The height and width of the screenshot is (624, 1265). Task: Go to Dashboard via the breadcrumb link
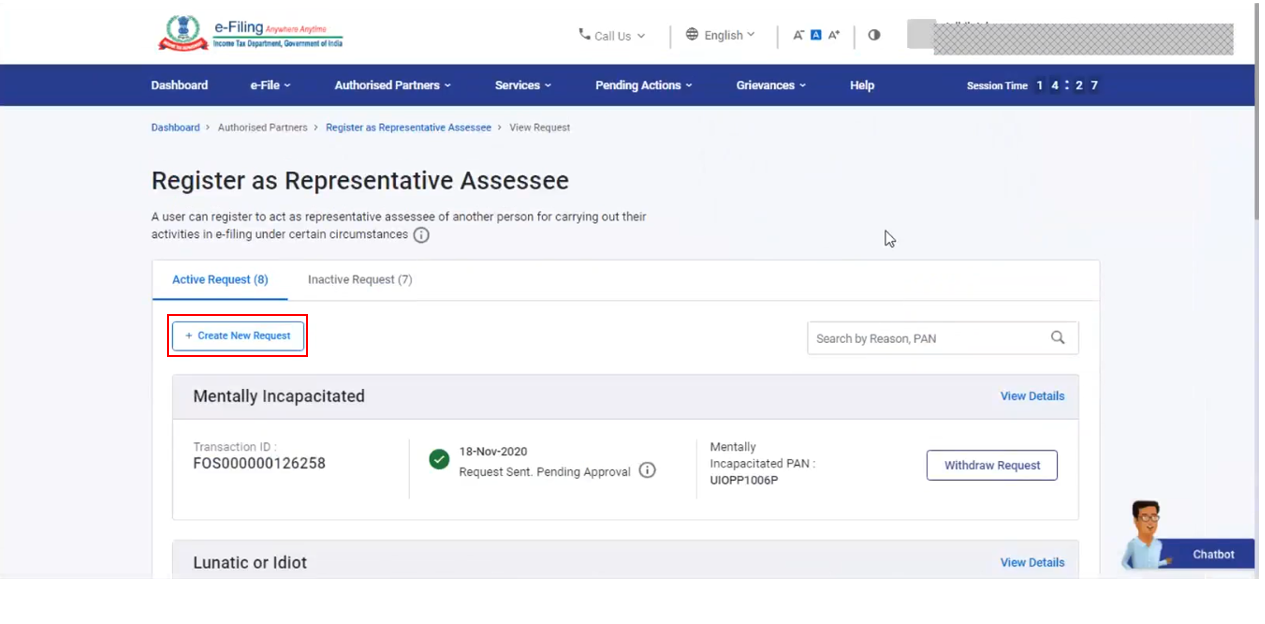175,128
